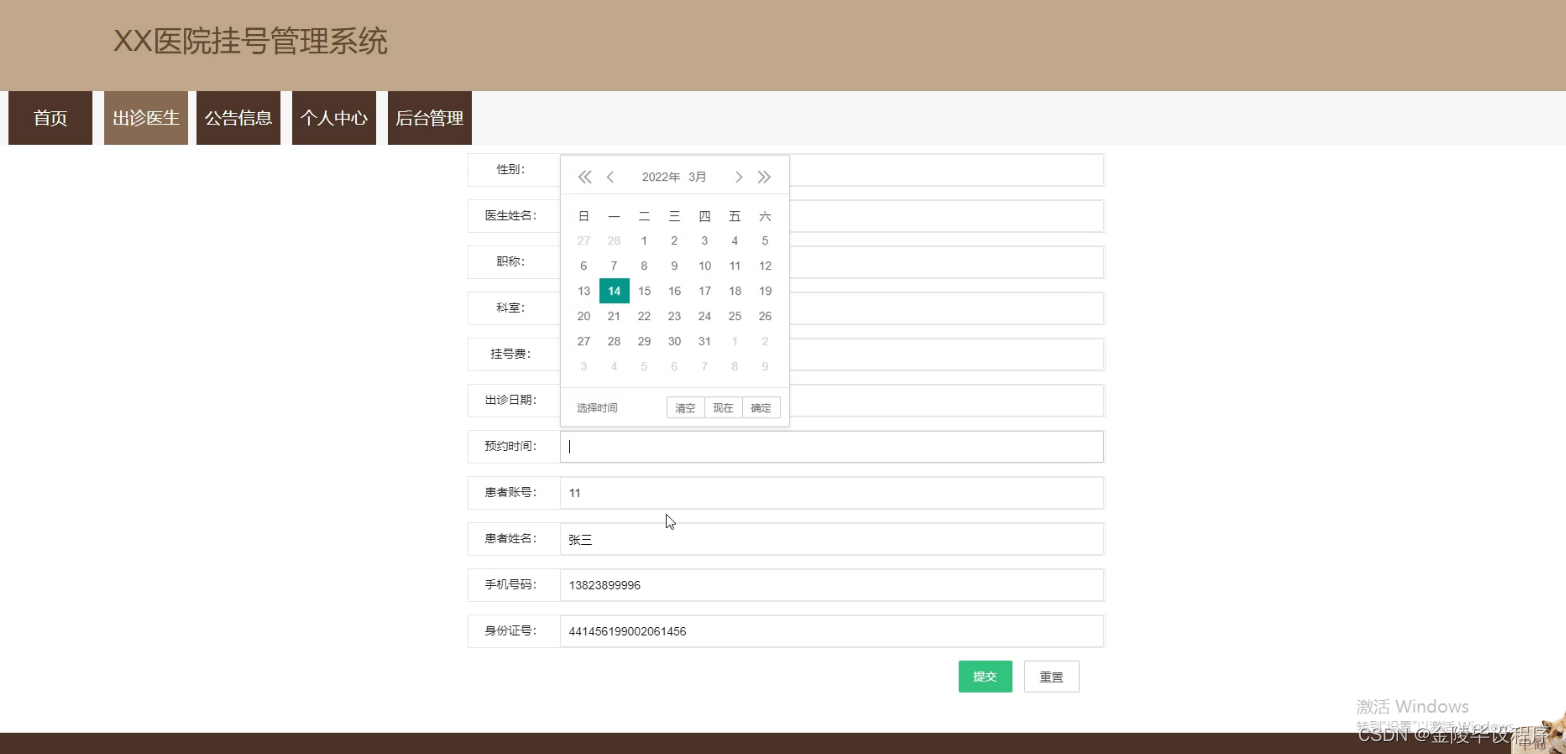Confirm the date with 确定 button

click(x=760, y=407)
